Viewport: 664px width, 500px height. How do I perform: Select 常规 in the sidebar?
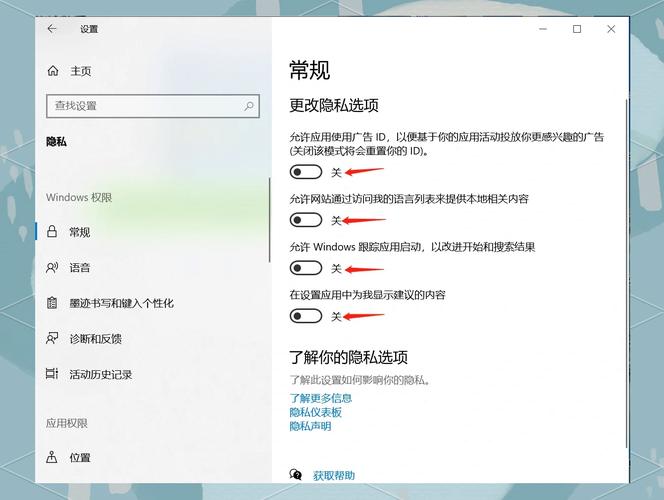click(152, 232)
